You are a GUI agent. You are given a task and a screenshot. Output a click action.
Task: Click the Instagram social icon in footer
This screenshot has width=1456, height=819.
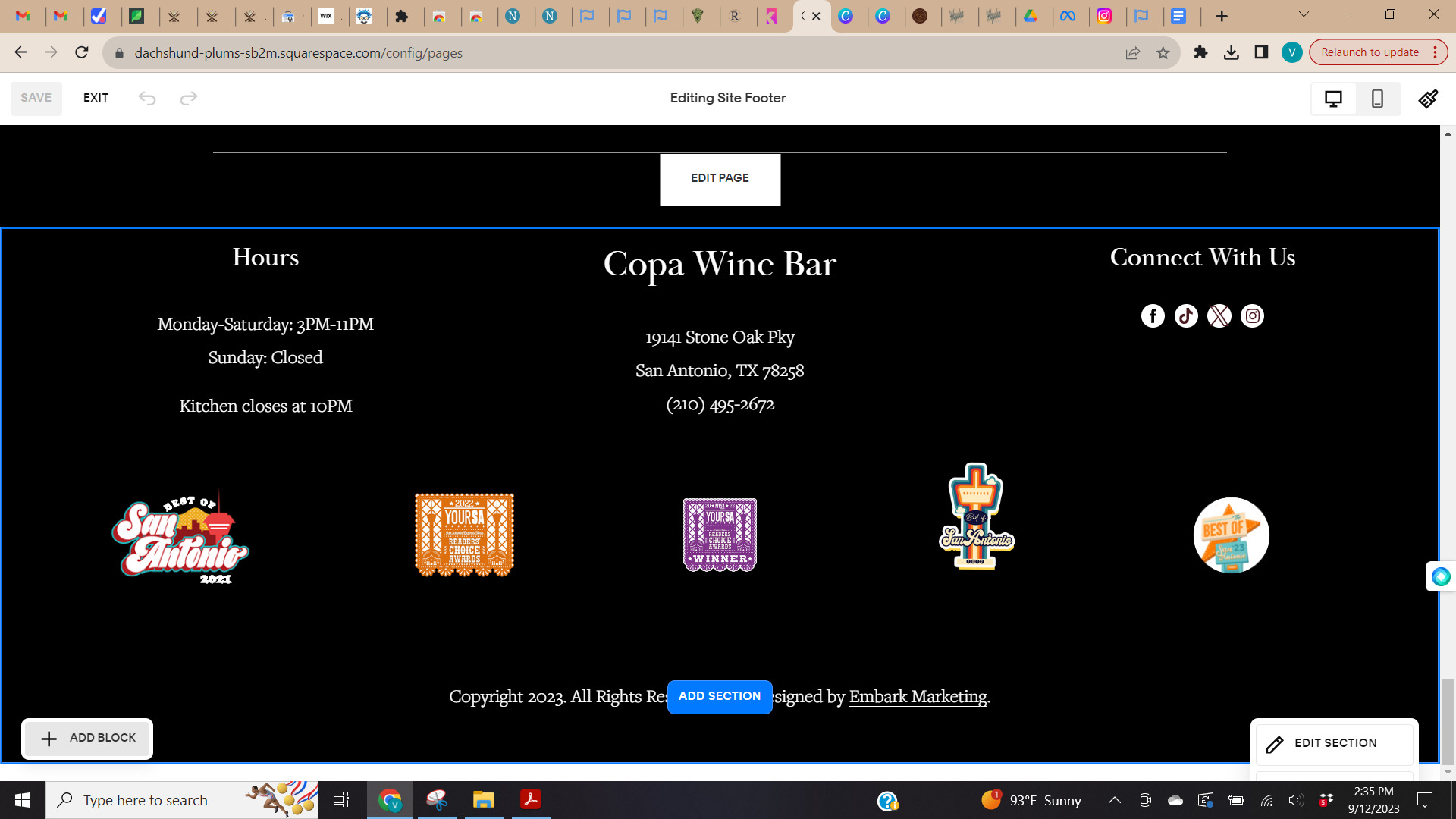click(1252, 315)
